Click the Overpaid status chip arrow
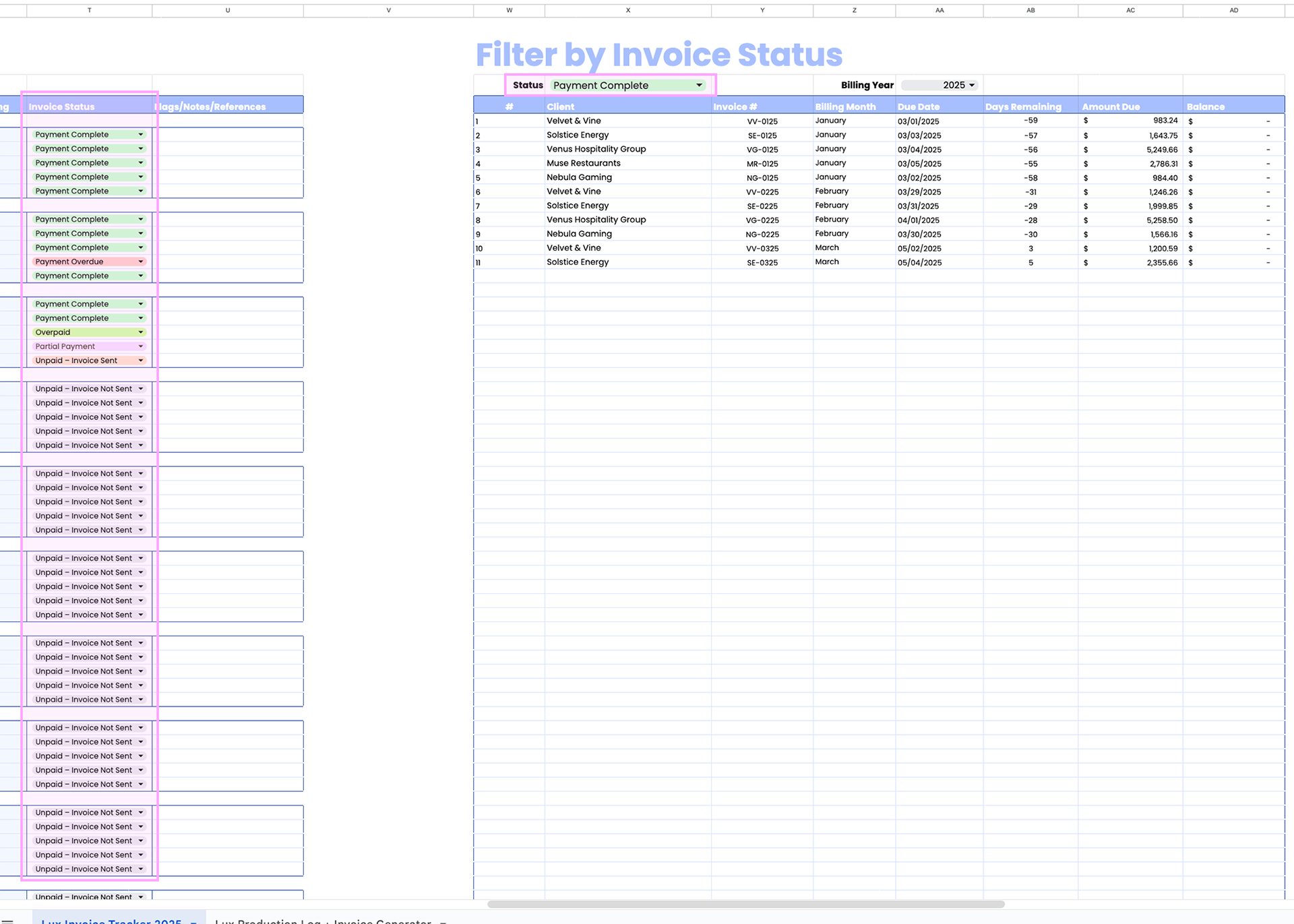The image size is (1294, 924). pos(141,332)
